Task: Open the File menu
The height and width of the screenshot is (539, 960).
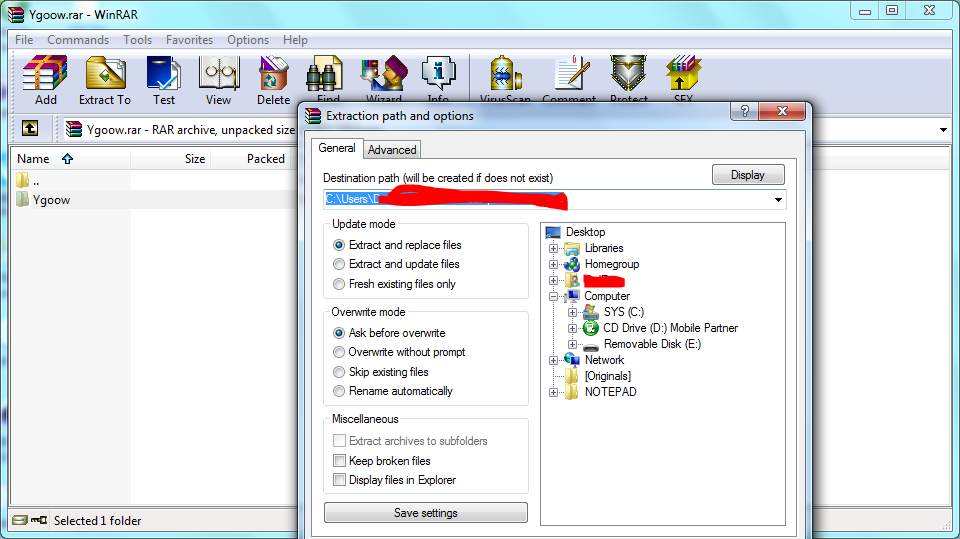Action: coord(24,40)
